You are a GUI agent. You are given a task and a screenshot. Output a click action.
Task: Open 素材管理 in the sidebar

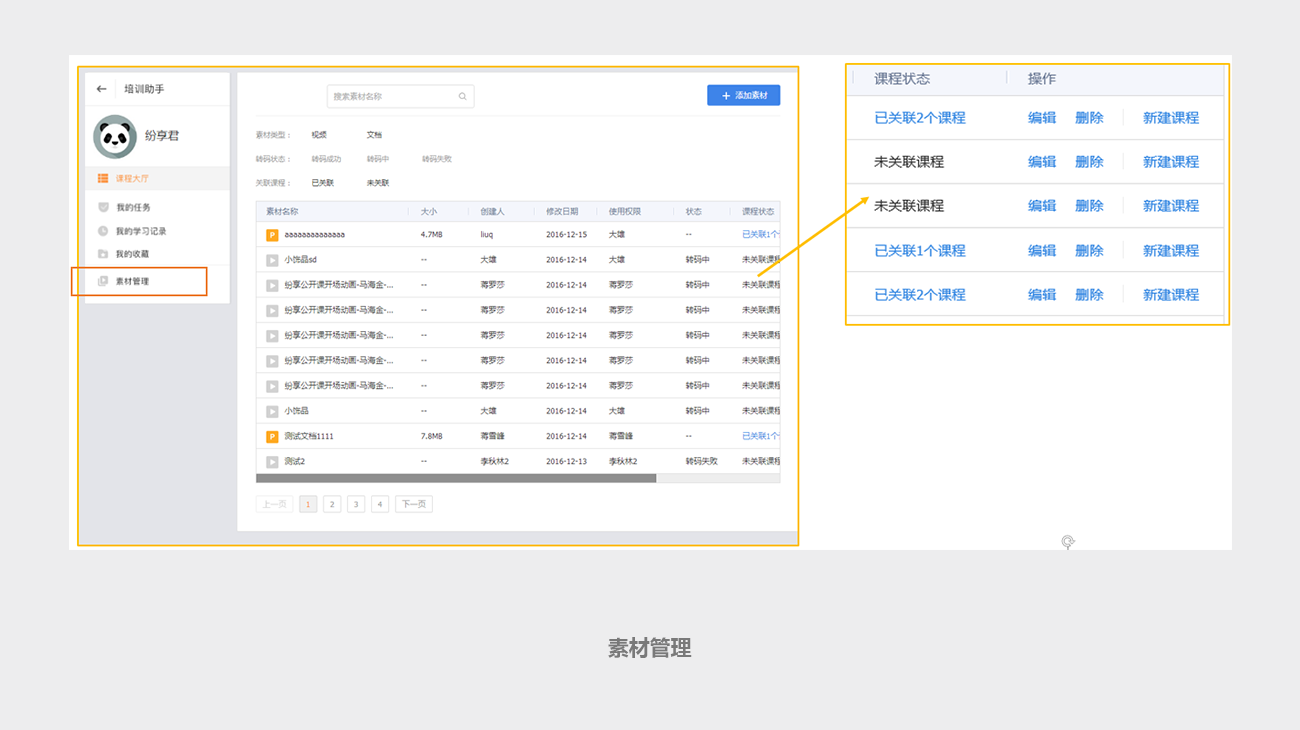tap(132, 282)
